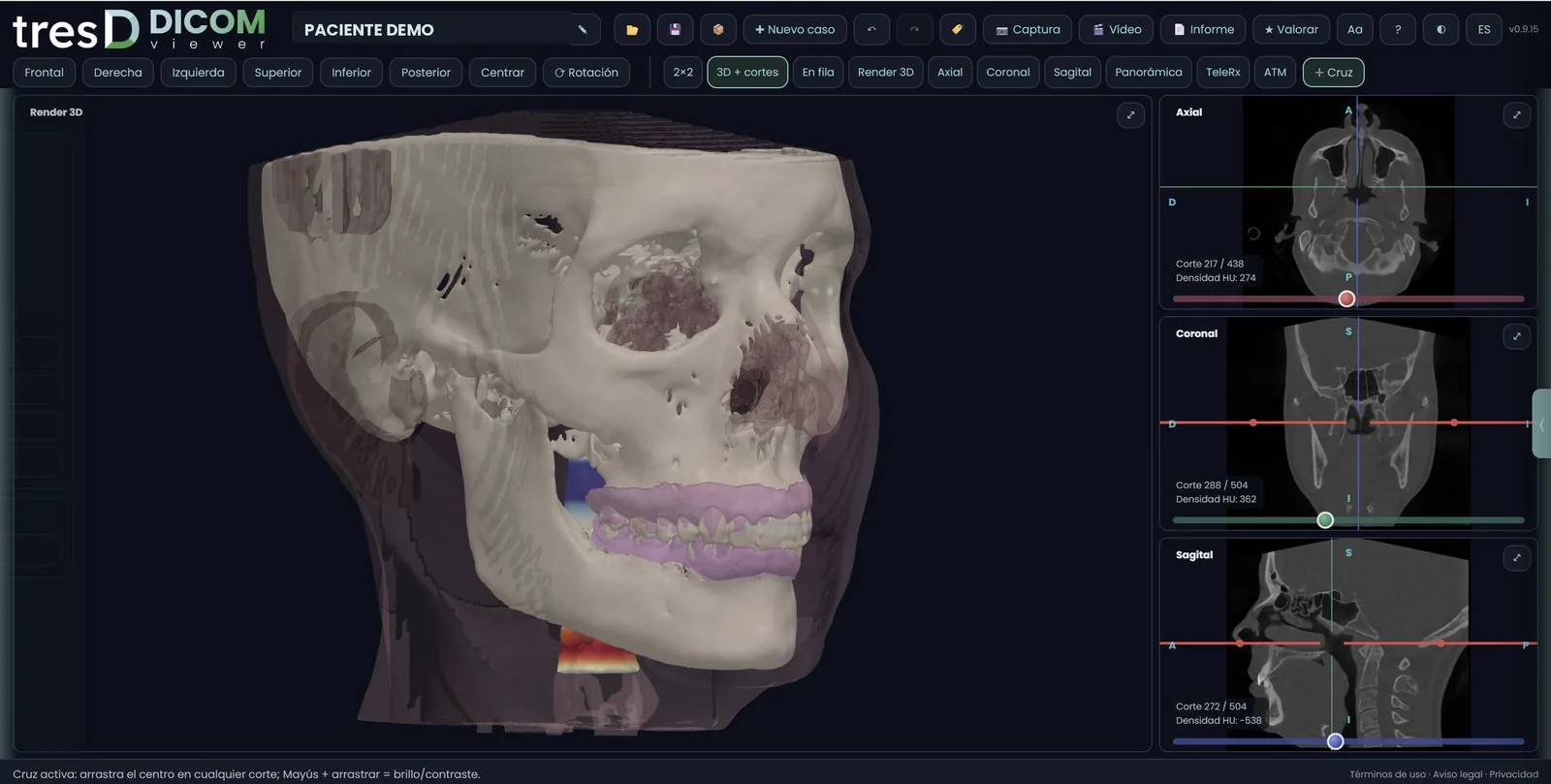This screenshot has width=1551, height=784.
Task: Toggle the contrast theme half-circle icon
Action: [1441, 29]
